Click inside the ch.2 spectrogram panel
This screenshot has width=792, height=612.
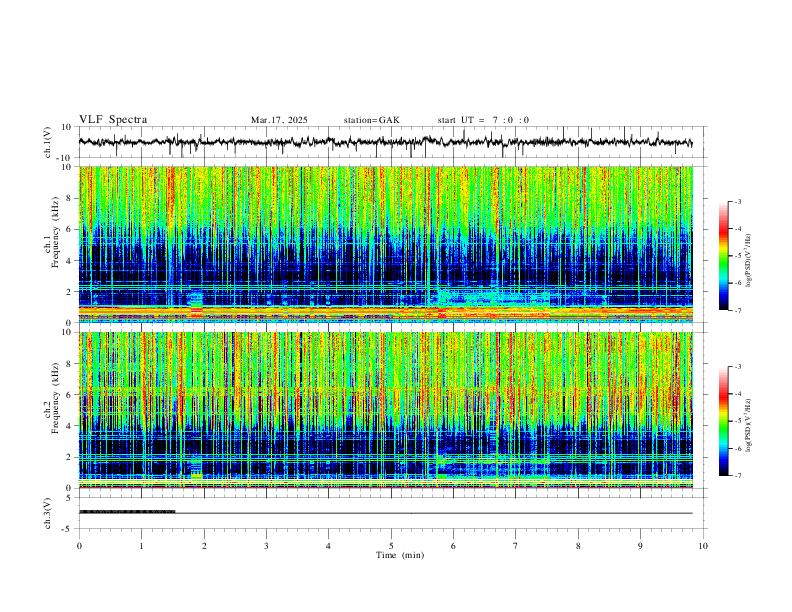pyautogui.click(x=385, y=410)
